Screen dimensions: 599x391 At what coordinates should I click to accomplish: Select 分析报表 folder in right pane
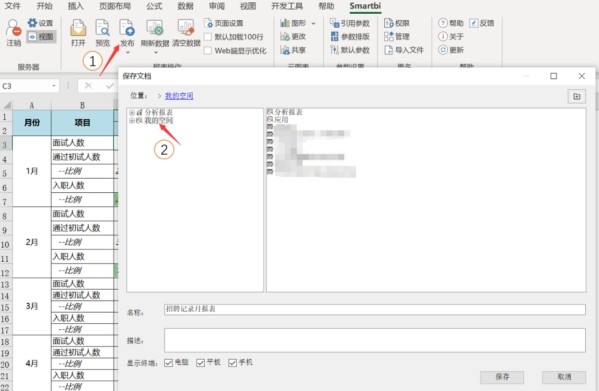288,112
